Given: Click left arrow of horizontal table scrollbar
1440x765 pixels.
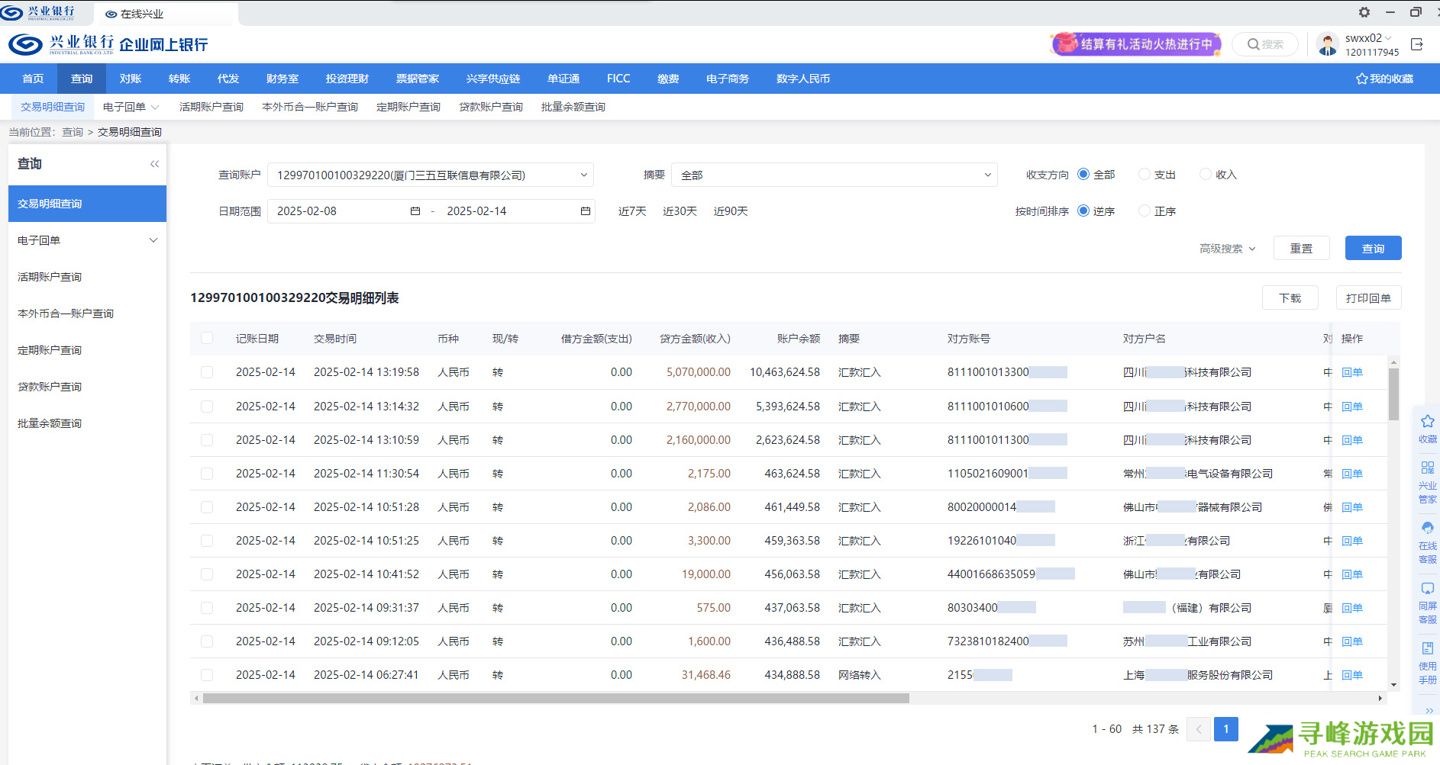Looking at the screenshot, I should point(196,698).
